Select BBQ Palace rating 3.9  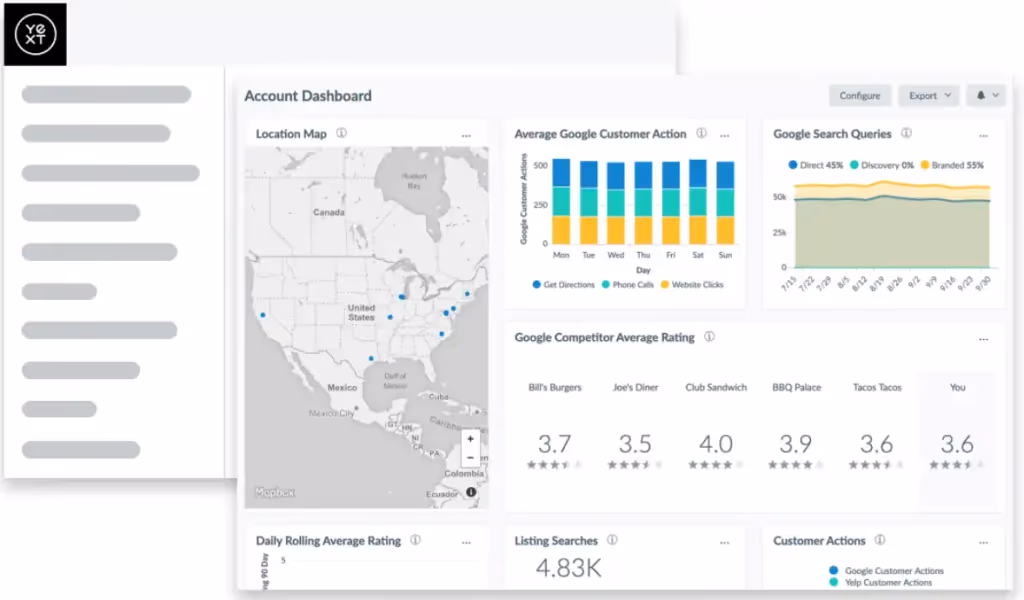pos(795,444)
